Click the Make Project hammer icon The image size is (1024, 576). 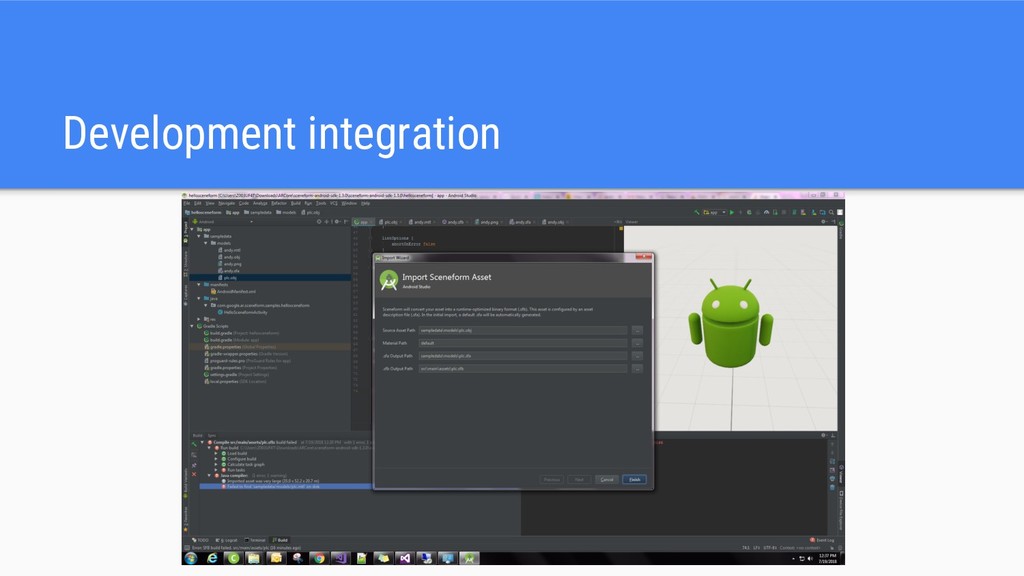pos(697,212)
